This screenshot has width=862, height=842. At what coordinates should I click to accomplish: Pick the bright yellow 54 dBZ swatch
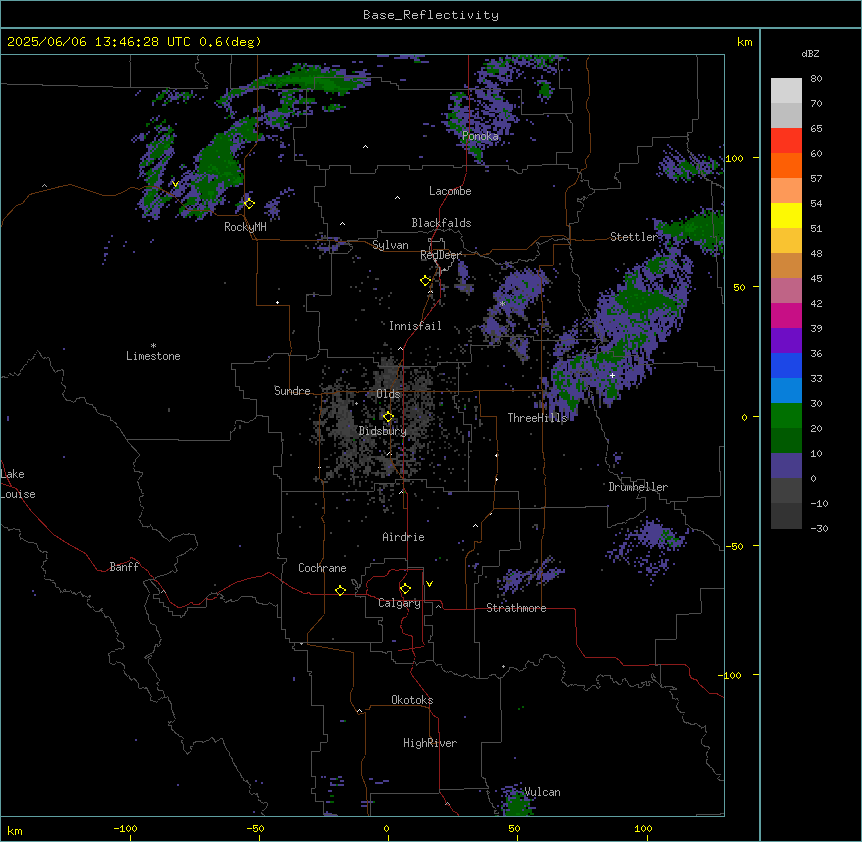pyautogui.click(x=786, y=215)
